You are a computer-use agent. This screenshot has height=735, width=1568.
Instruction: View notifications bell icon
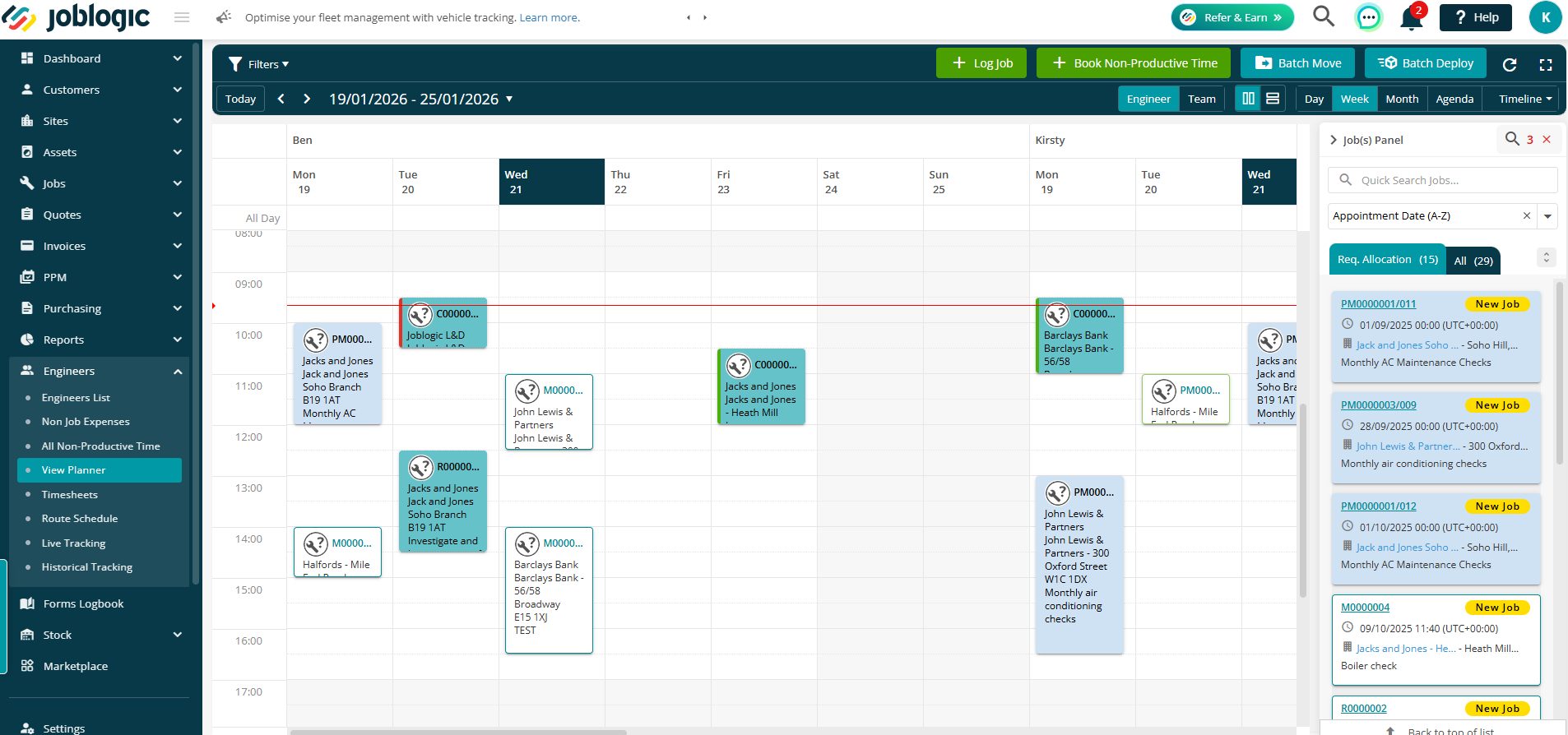[x=1412, y=17]
